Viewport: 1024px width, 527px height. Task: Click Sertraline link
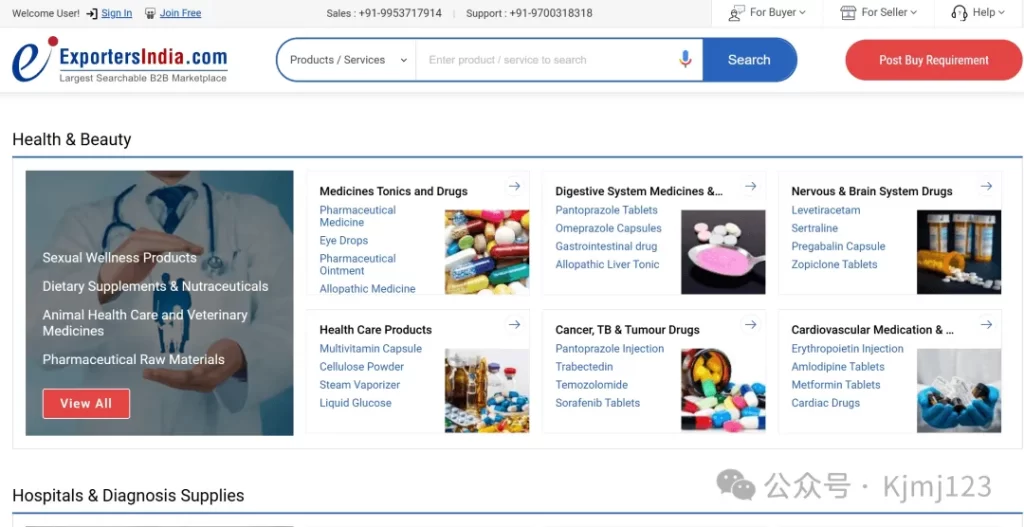pyautogui.click(x=814, y=229)
